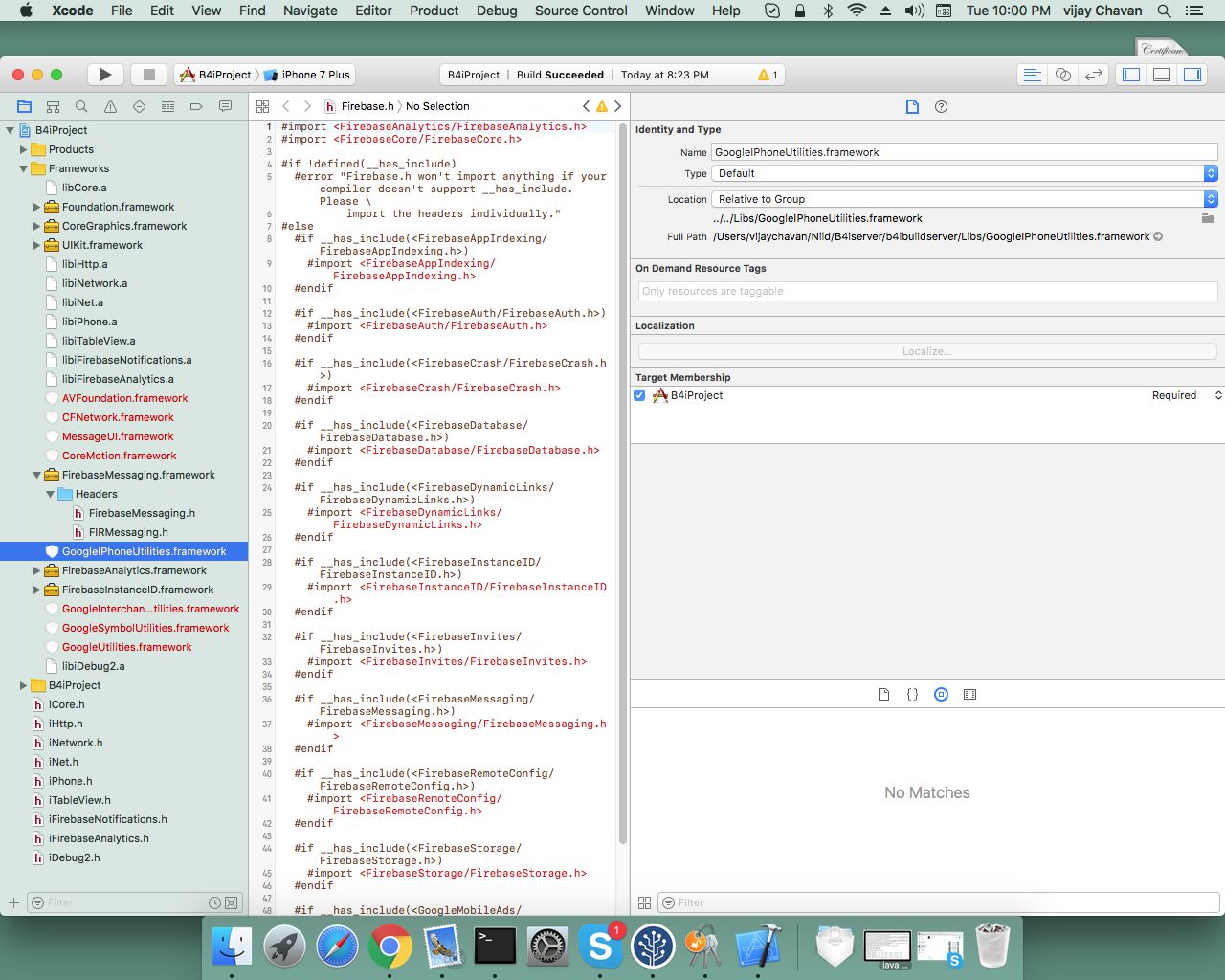Toggle the Navigator pane visibility

[1131, 75]
